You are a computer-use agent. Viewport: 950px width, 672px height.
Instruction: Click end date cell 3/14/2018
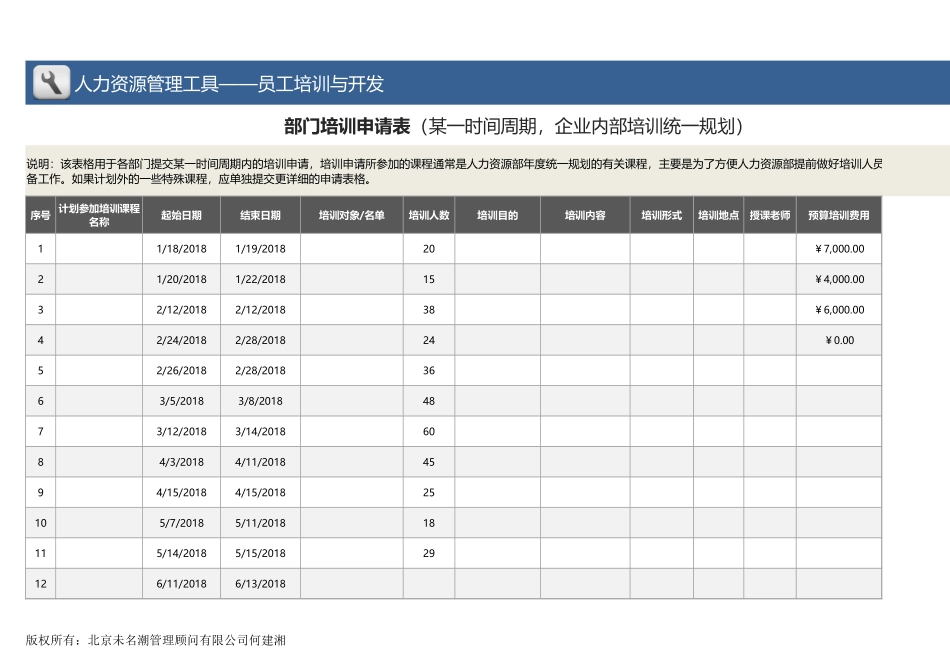pos(261,431)
